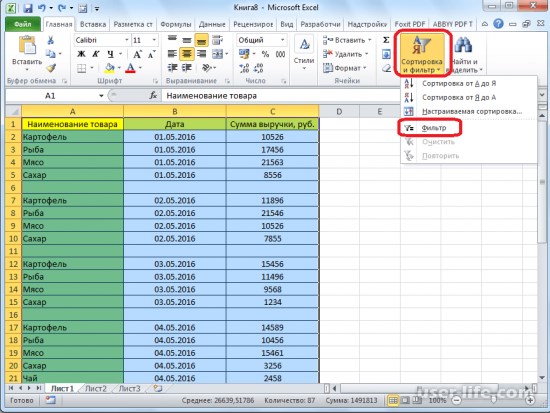Click the Удалить cells button

tap(345, 54)
